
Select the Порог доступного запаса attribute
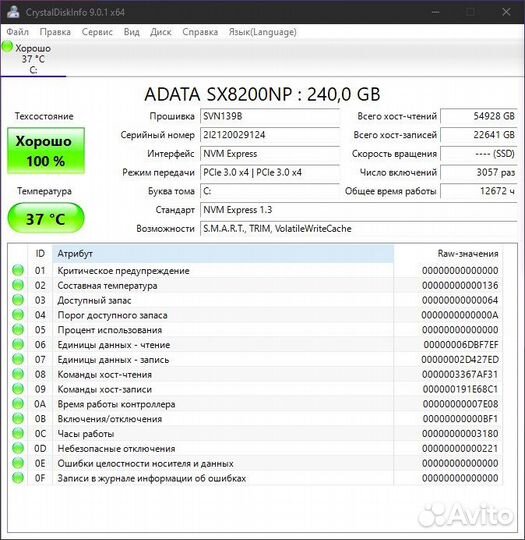pos(112,315)
